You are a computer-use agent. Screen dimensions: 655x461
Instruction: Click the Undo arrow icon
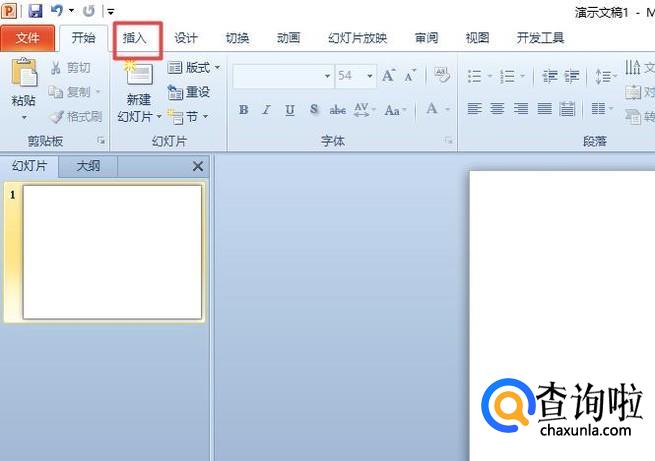57,11
